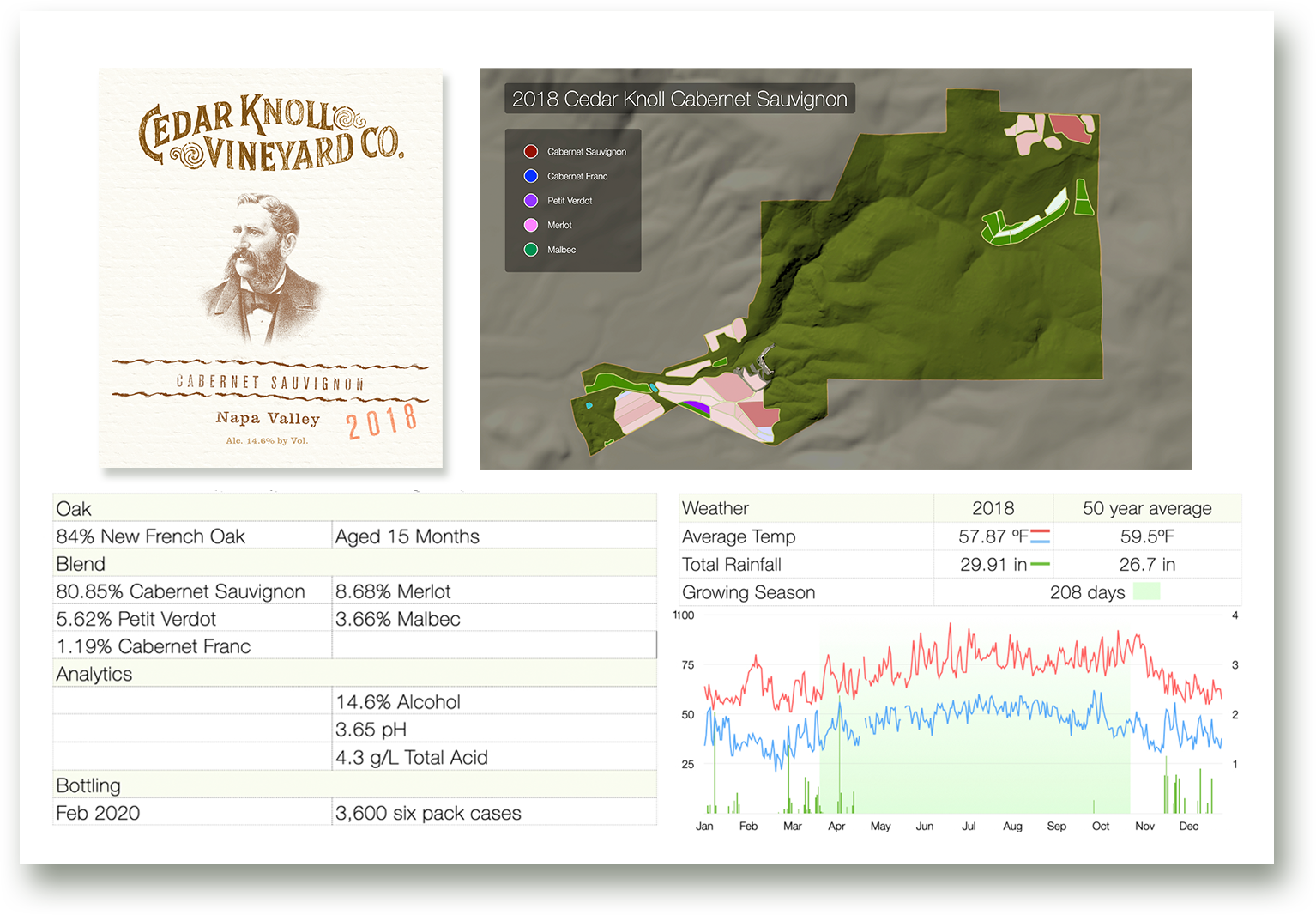Click the 'Oct' label on chart axis
This screenshot has width=1316, height=915.
point(1101,826)
